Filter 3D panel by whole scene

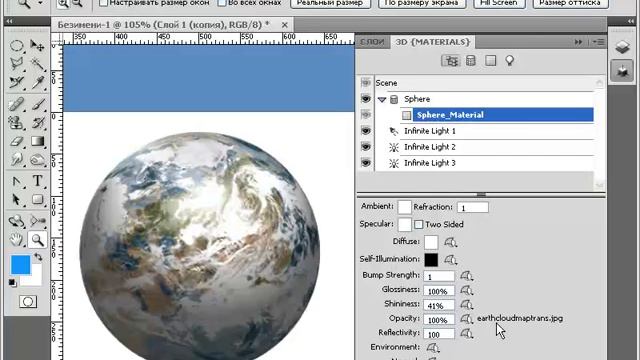click(451, 61)
